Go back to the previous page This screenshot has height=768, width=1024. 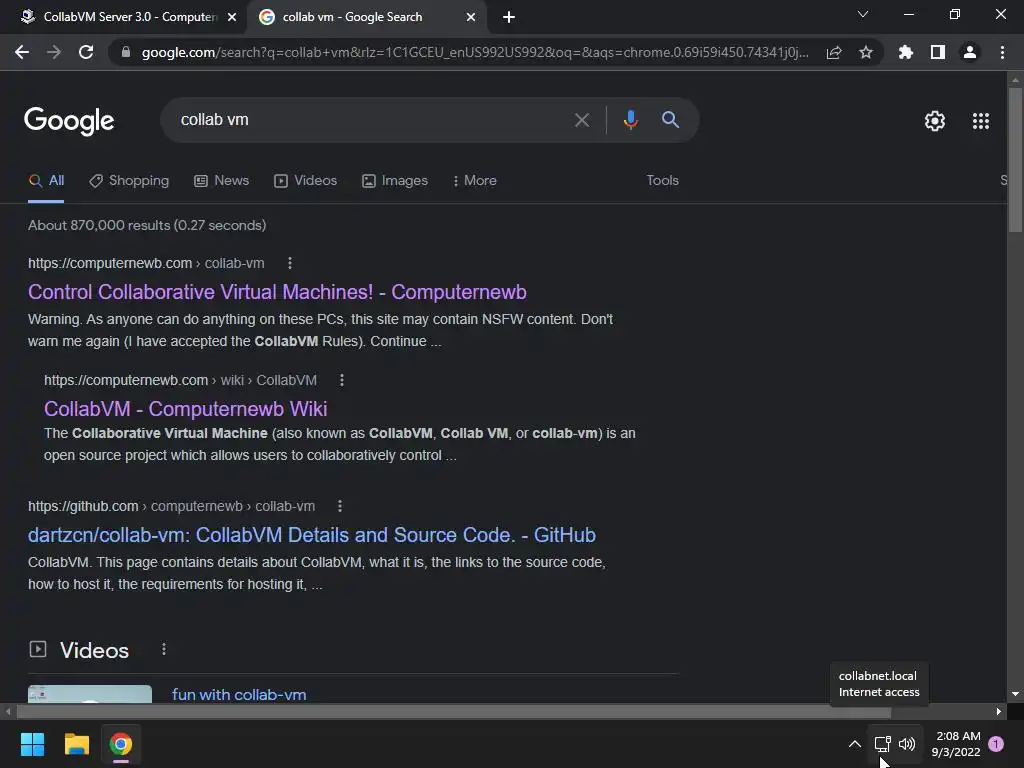tap(22, 52)
